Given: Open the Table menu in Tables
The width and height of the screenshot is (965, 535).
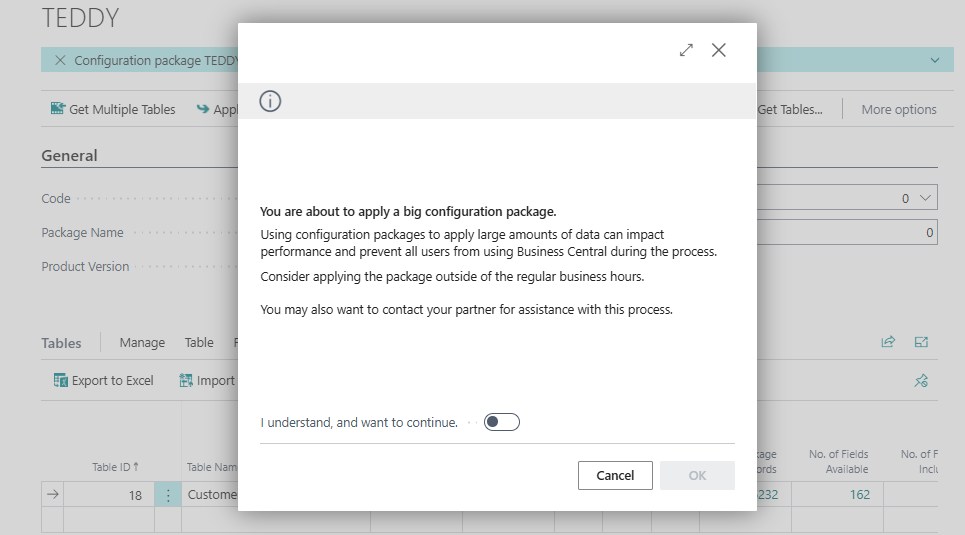Looking at the screenshot, I should pyautogui.click(x=199, y=342).
